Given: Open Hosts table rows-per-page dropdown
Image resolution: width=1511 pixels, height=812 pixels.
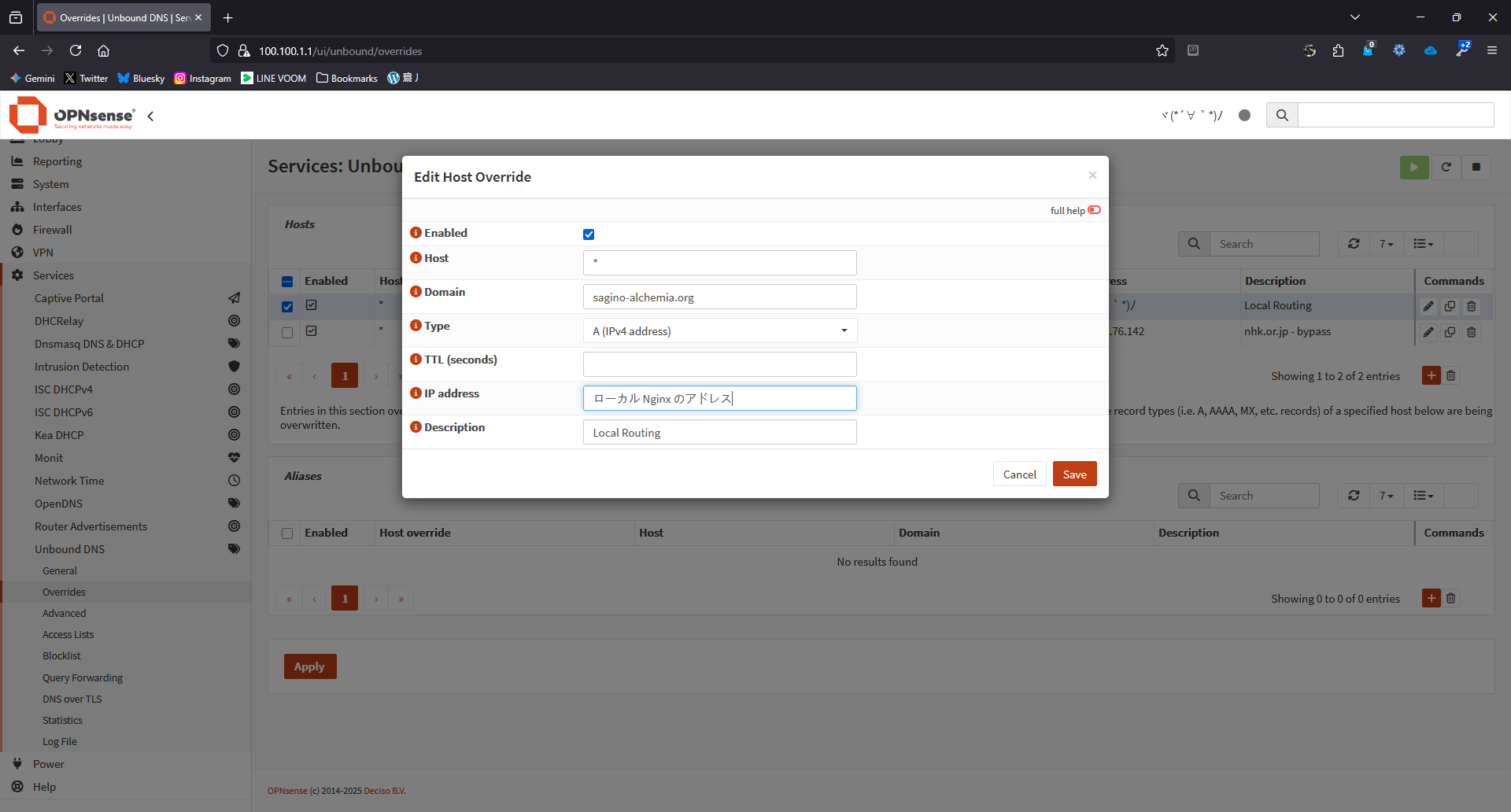Looking at the screenshot, I should (x=1386, y=244).
